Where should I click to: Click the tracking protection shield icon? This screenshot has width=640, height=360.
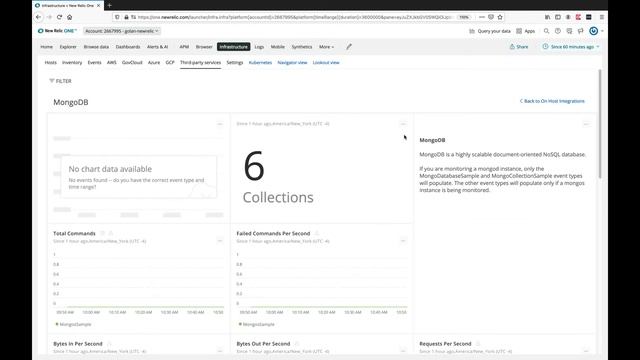[x=118, y=17]
